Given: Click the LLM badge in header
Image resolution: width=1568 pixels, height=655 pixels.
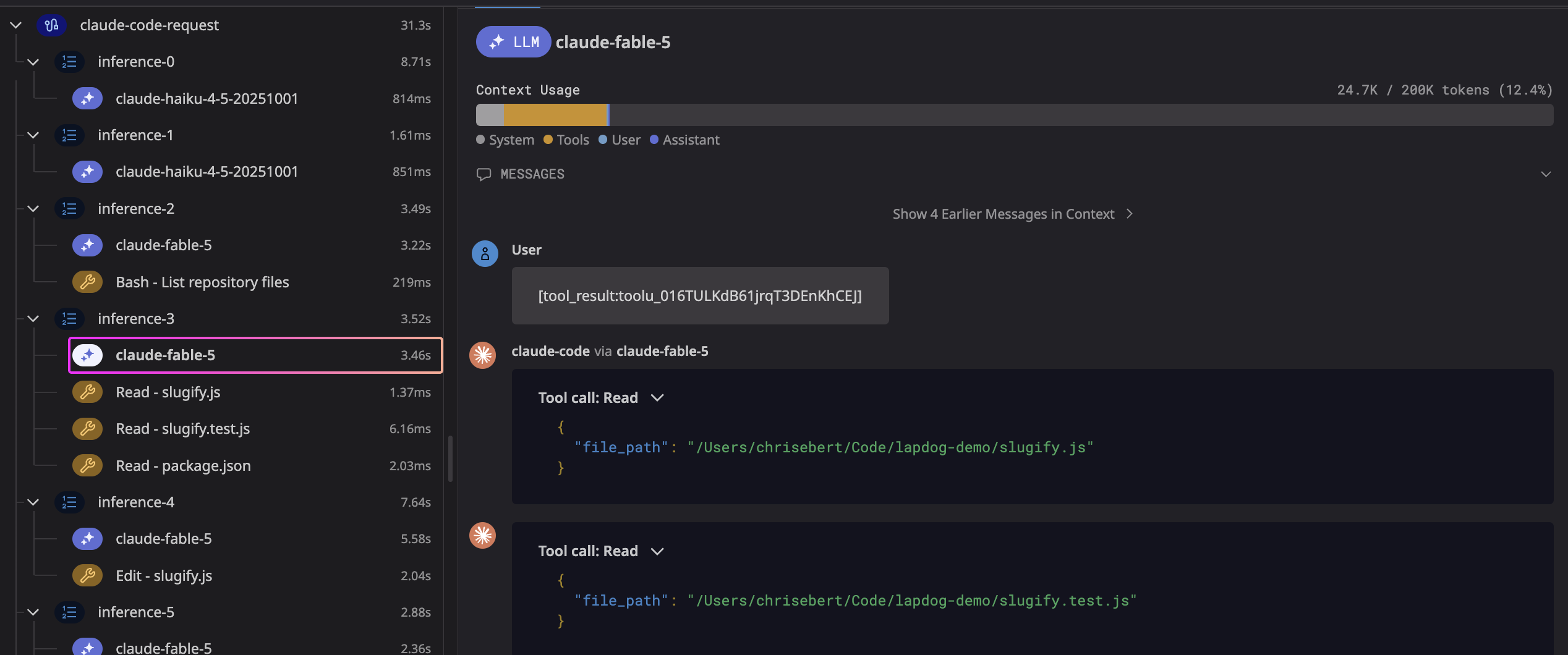Looking at the screenshot, I should (x=513, y=42).
